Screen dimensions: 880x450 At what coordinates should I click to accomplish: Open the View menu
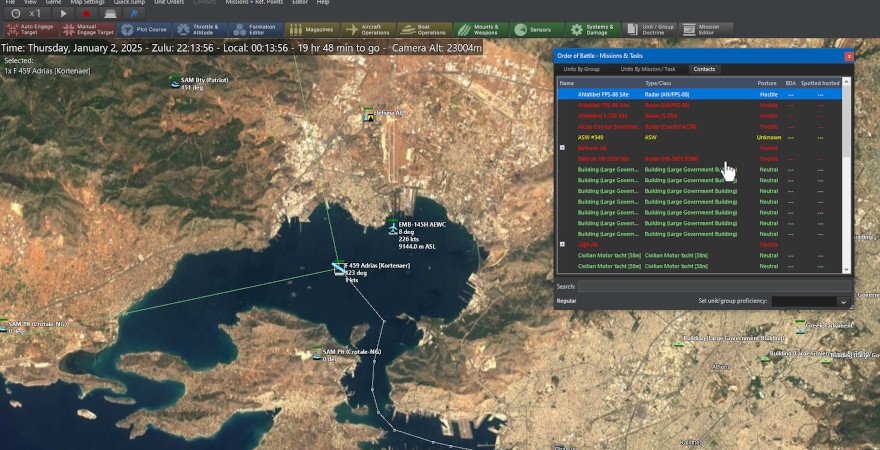point(30,2)
